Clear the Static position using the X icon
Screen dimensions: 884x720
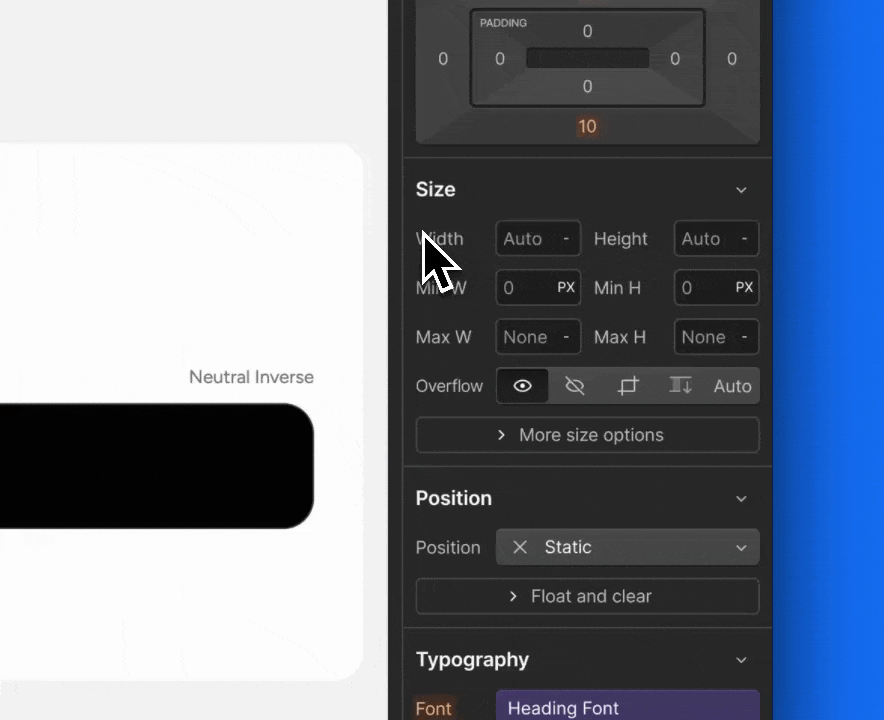coord(519,547)
